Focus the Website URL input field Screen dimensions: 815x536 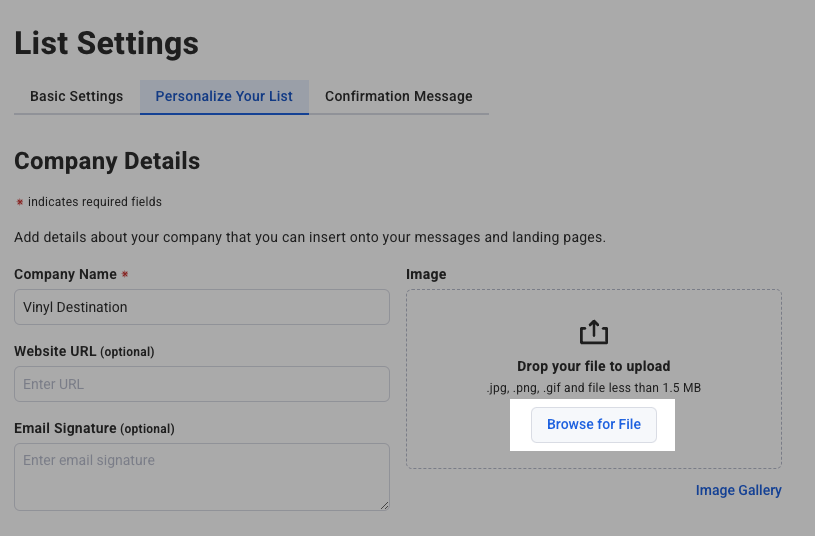pos(201,384)
